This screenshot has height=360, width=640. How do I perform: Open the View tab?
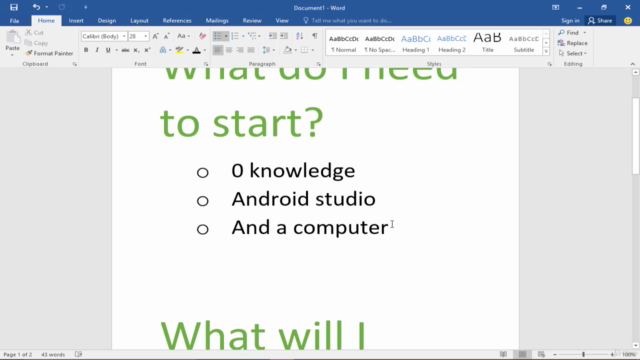pyautogui.click(x=282, y=20)
